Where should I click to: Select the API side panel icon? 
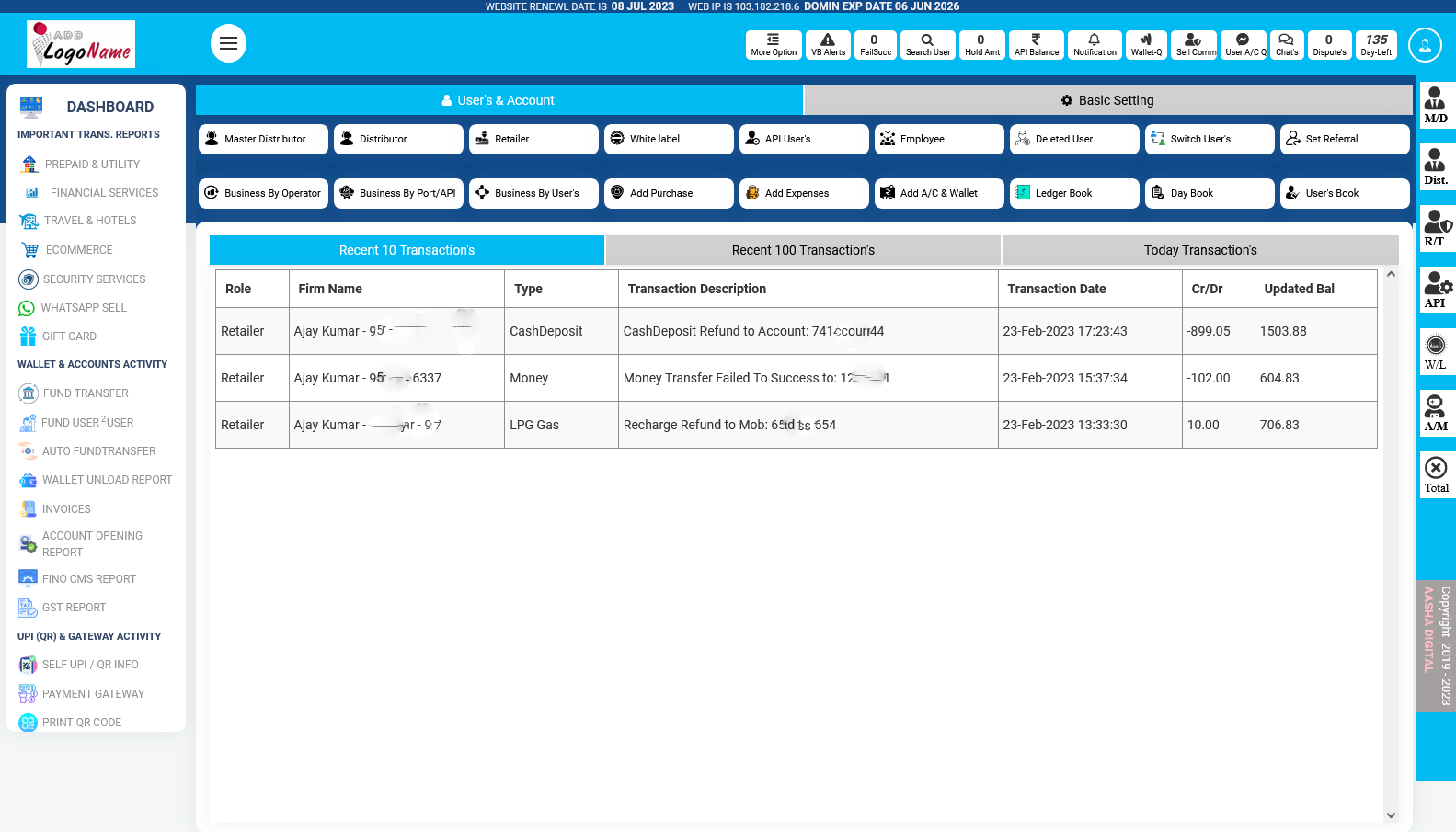1435,289
